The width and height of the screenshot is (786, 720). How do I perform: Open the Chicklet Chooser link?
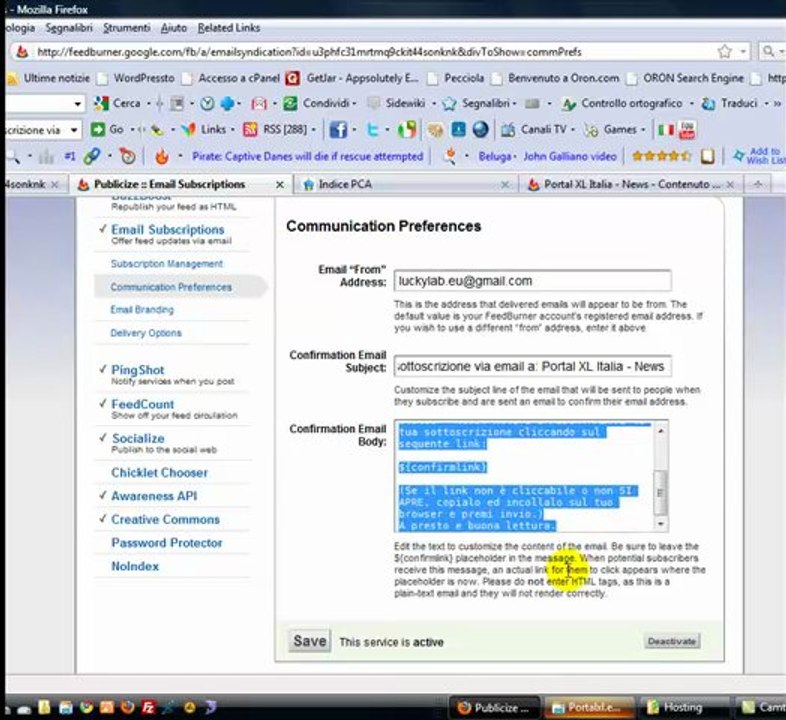(x=159, y=472)
